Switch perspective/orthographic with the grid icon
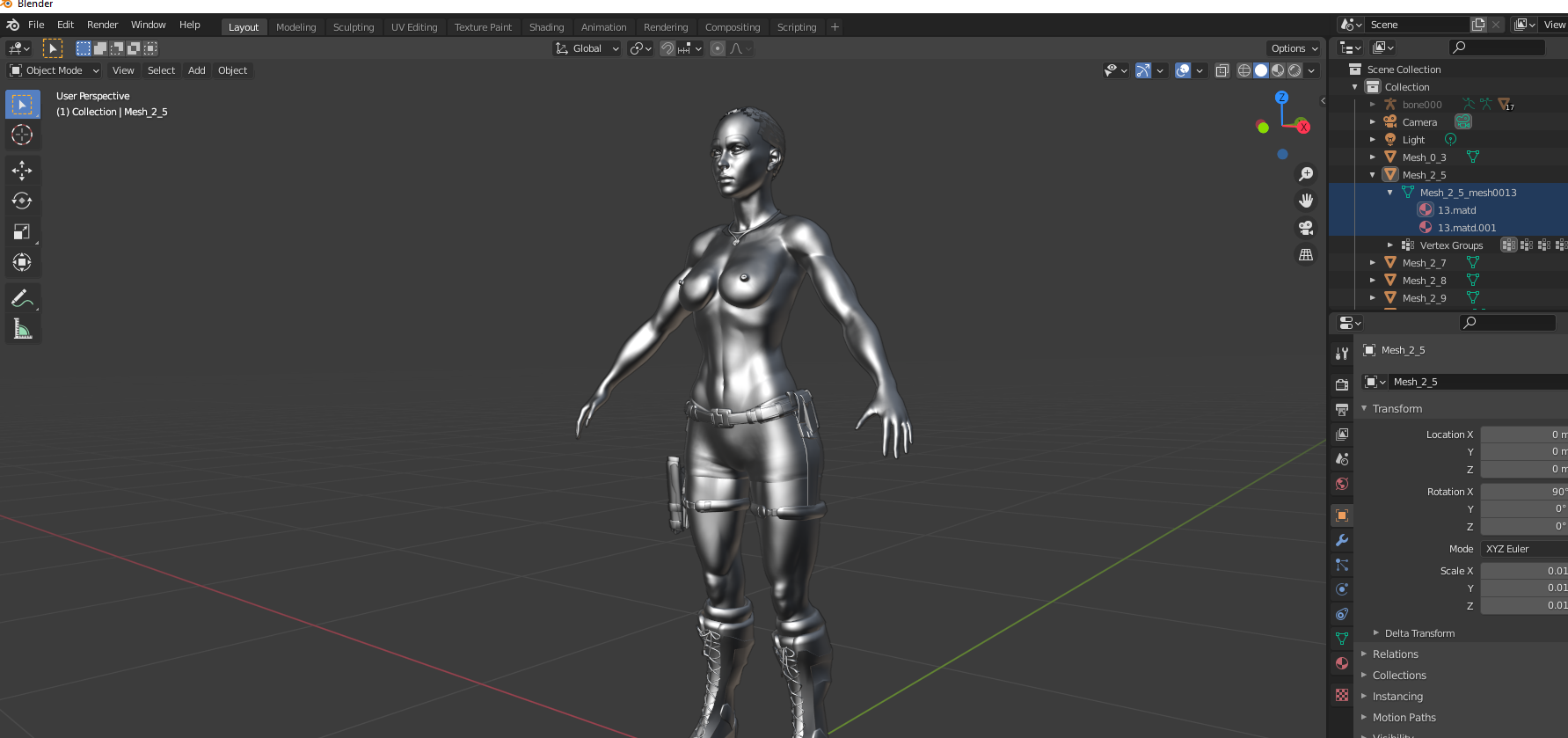Image resolution: width=1568 pixels, height=738 pixels. tap(1306, 254)
